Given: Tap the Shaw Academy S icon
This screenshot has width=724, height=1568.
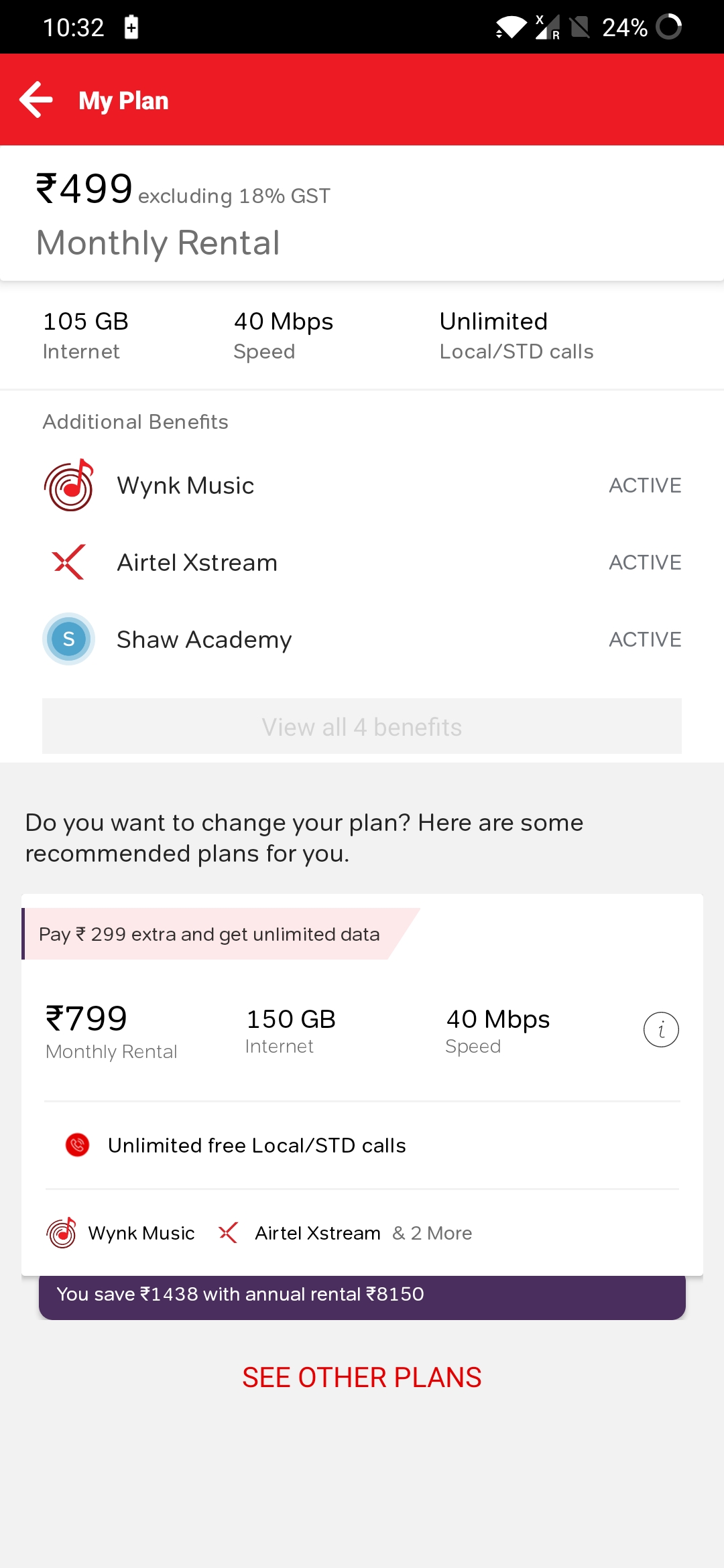Looking at the screenshot, I should (x=68, y=639).
